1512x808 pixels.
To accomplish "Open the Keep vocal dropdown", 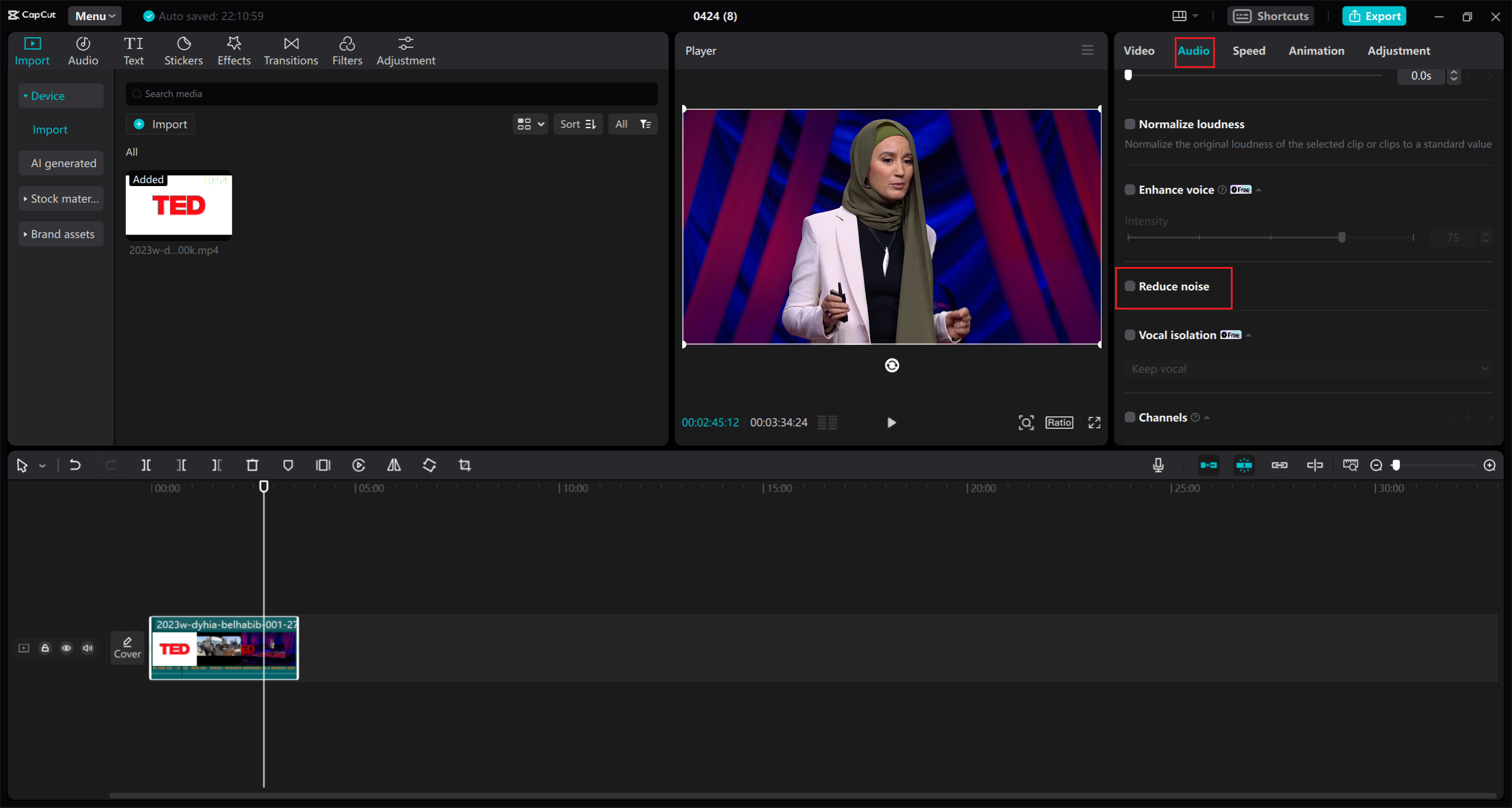I will (1308, 368).
